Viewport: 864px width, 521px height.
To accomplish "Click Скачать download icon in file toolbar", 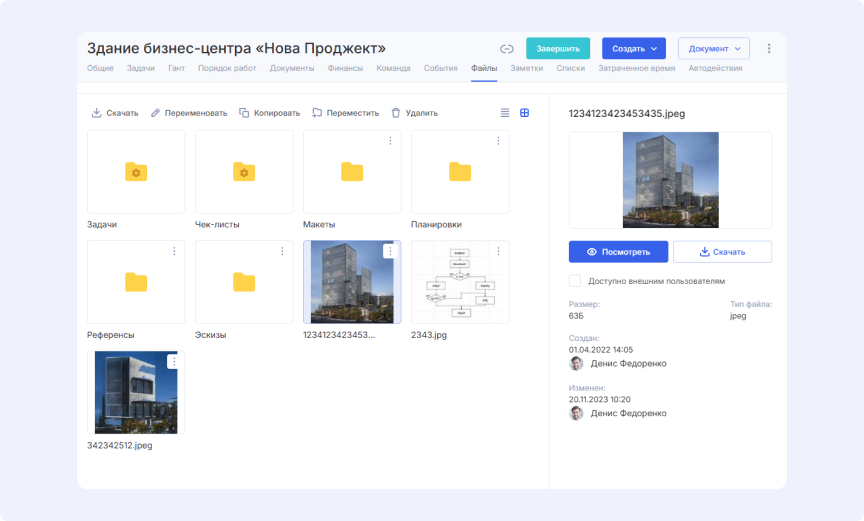I will (x=97, y=113).
